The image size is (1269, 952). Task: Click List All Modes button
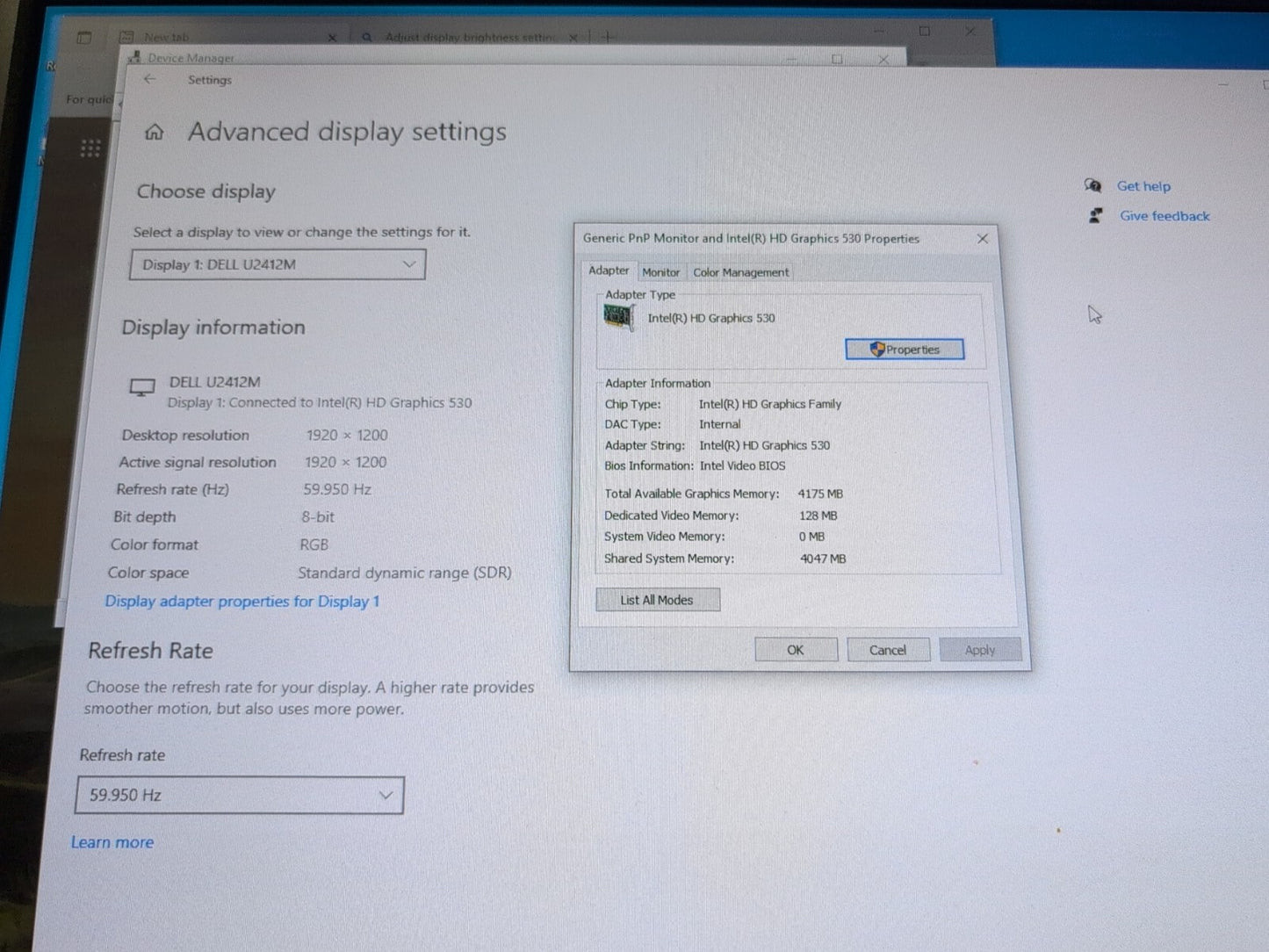[657, 600]
